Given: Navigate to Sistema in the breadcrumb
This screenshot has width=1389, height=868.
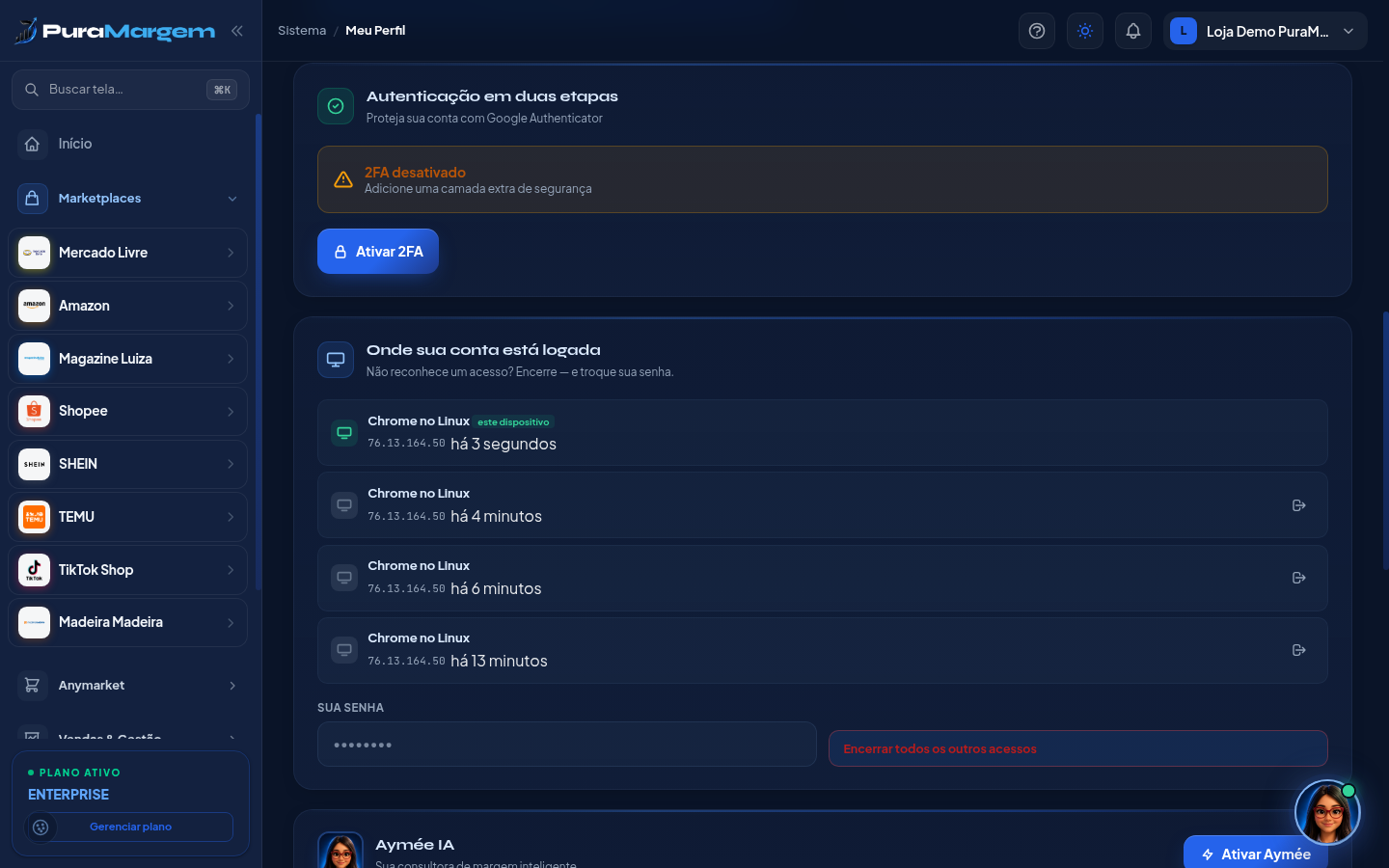Looking at the screenshot, I should pyautogui.click(x=302, y=31).
